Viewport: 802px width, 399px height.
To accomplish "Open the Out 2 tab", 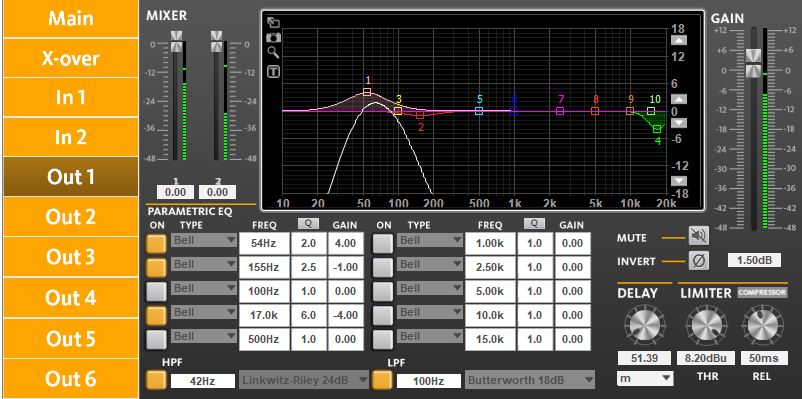I will [71, 217].
